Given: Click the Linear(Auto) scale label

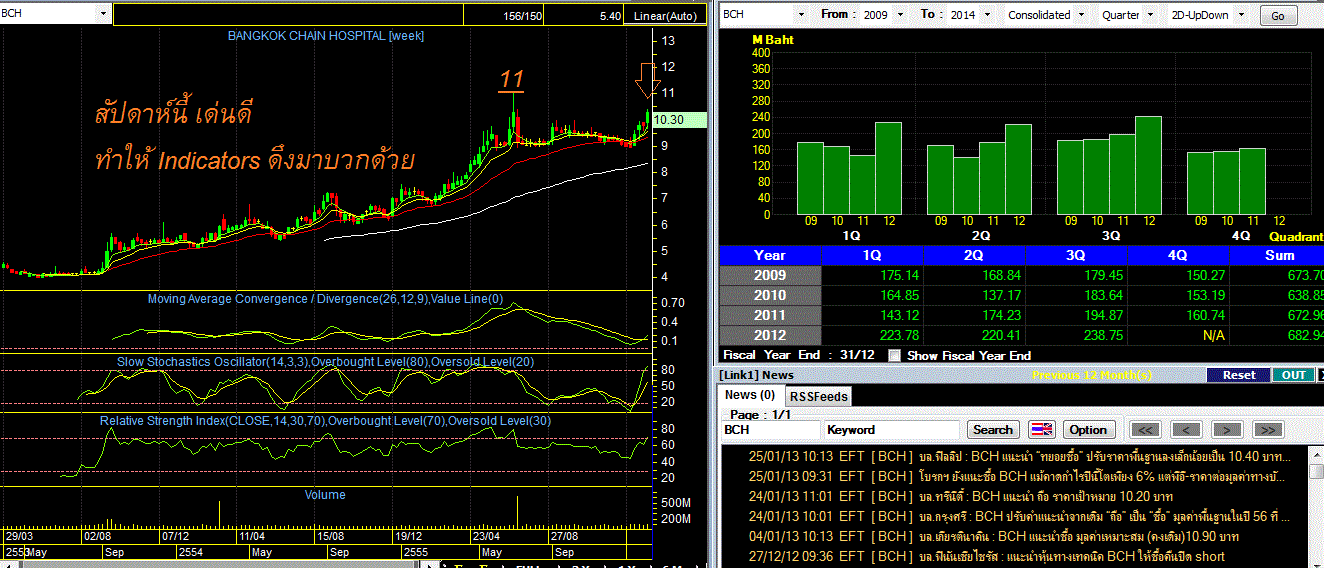Looking at the screenshot, I should pos(667,16).
